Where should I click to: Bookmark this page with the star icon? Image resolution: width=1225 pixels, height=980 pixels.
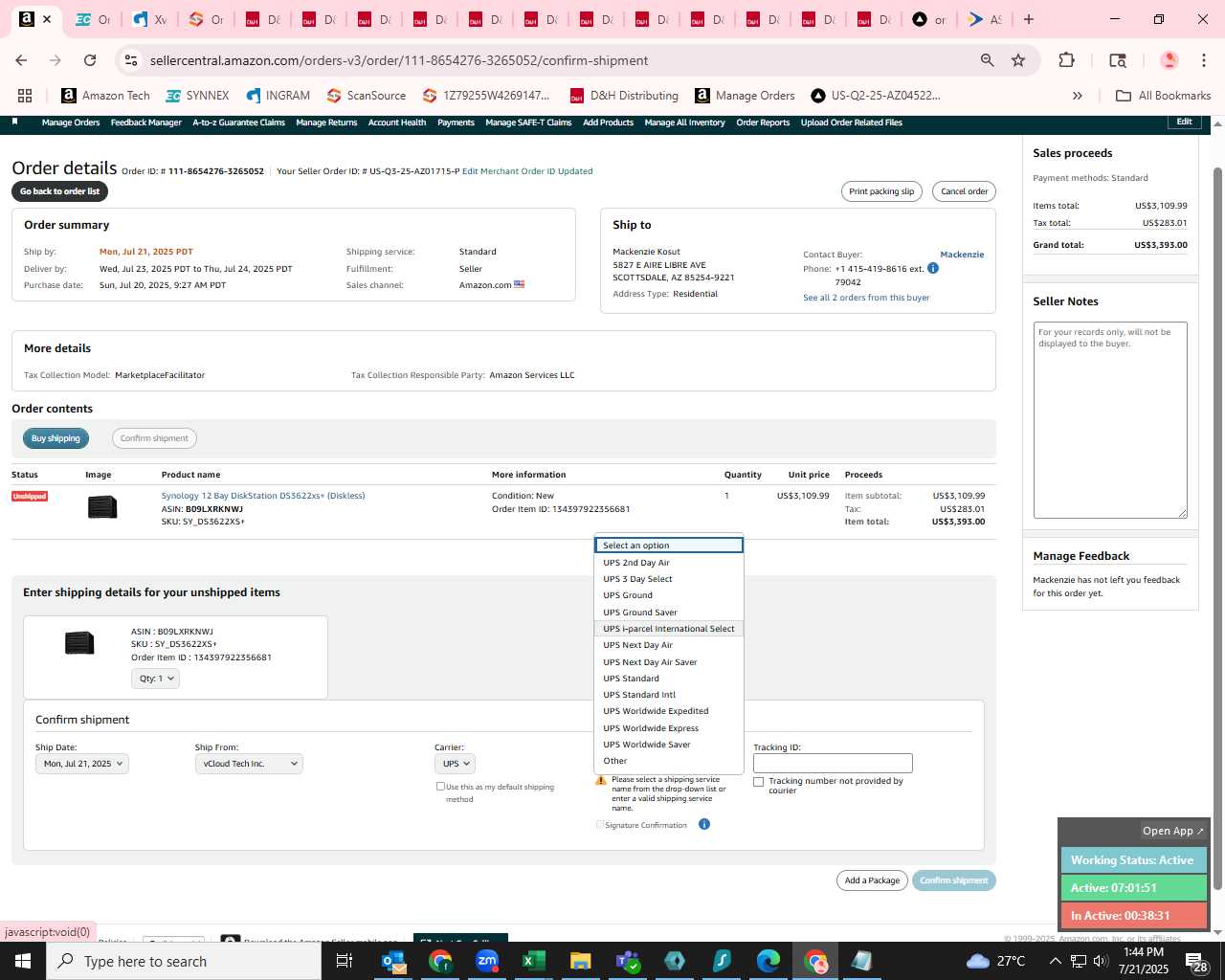pos(1018,60)
